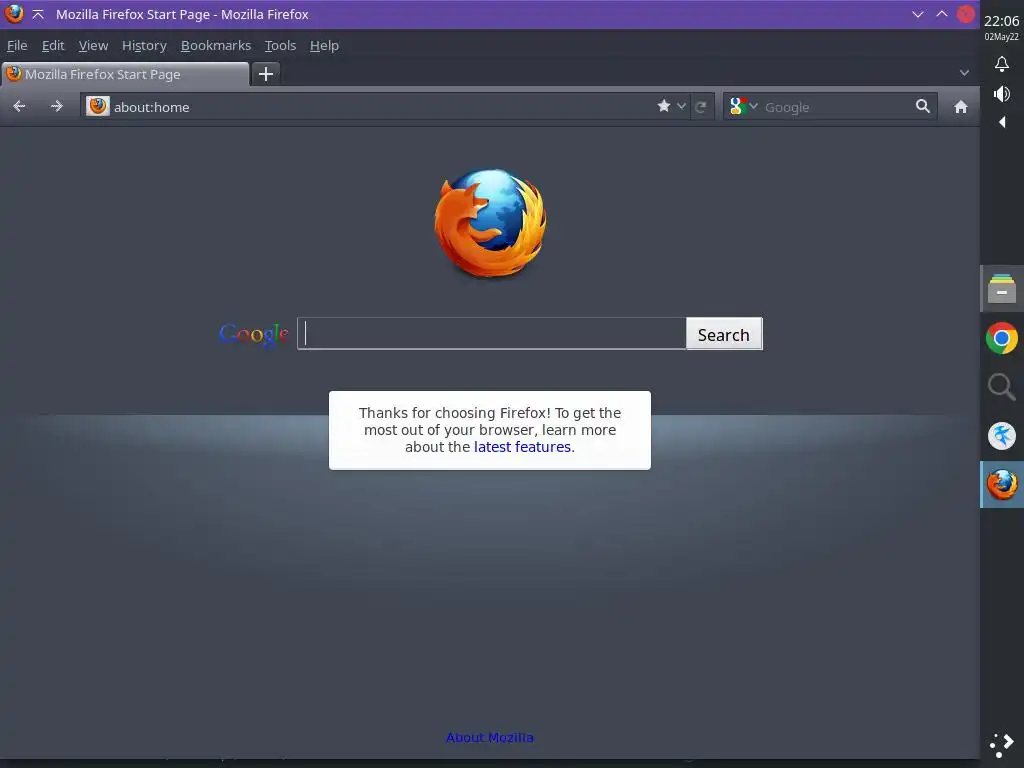Open the Bookmarks menu
The width and height of the screenshot is (1024, 768).
click(216, 46)
